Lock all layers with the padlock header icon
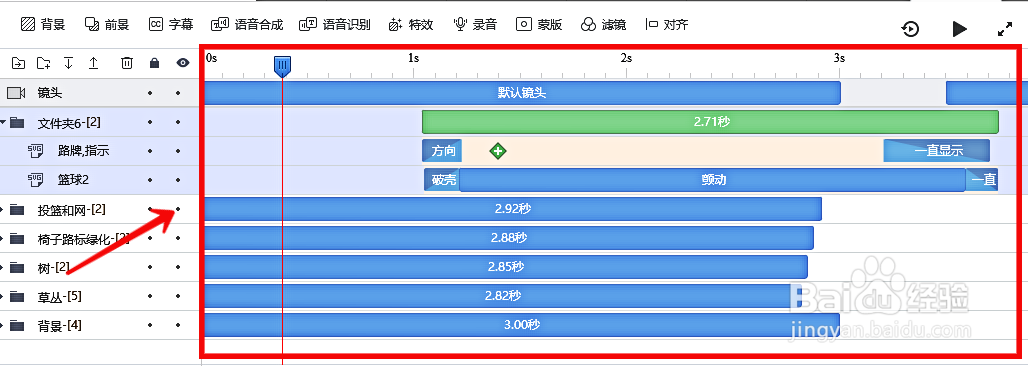1028x366 pixels. [154, 63]
